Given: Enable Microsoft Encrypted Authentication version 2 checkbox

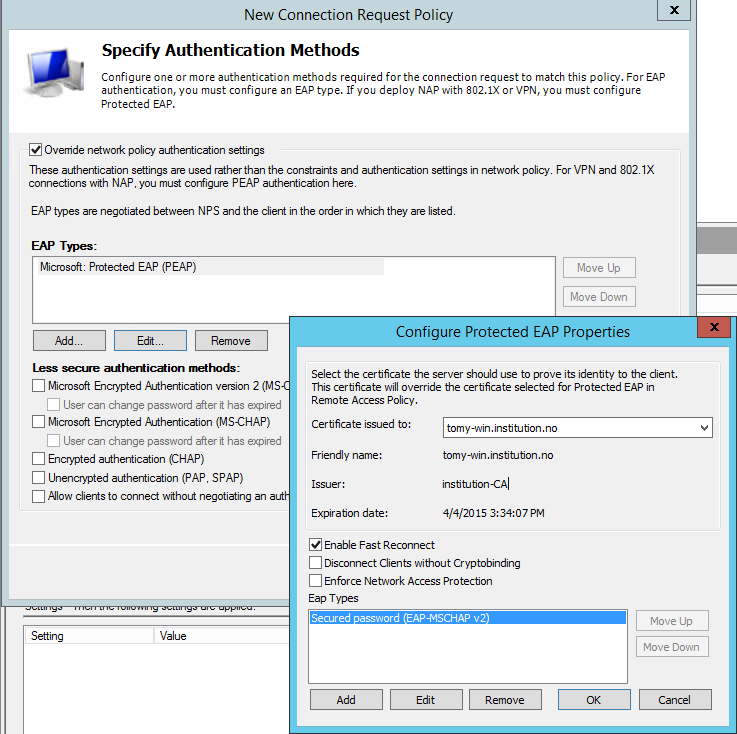Looking at the screenshot, I should click(x=39, y=386).
